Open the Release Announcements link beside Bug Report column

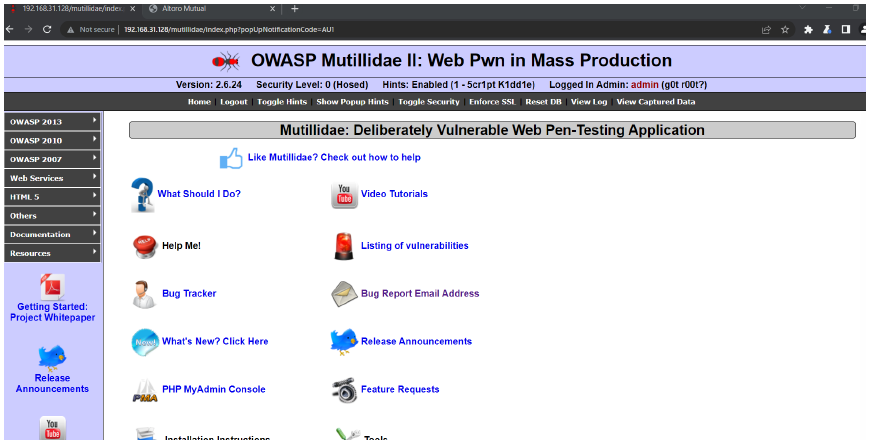click(417, 341)
